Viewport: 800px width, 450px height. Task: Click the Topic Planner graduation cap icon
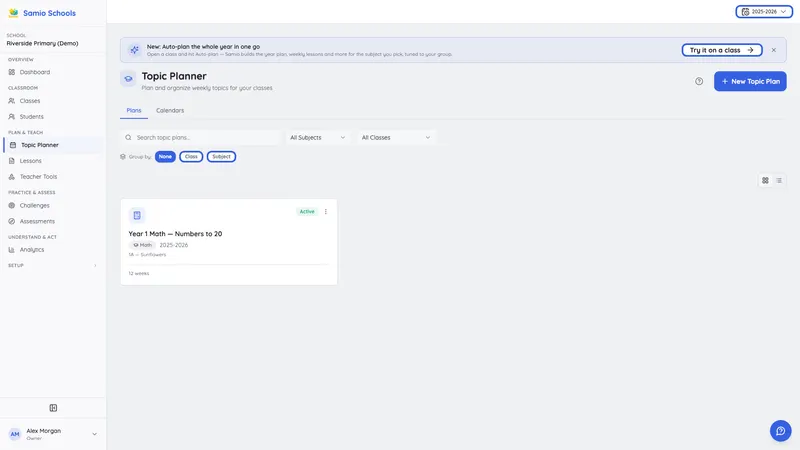pyautogui.click(x=129, y=79)
